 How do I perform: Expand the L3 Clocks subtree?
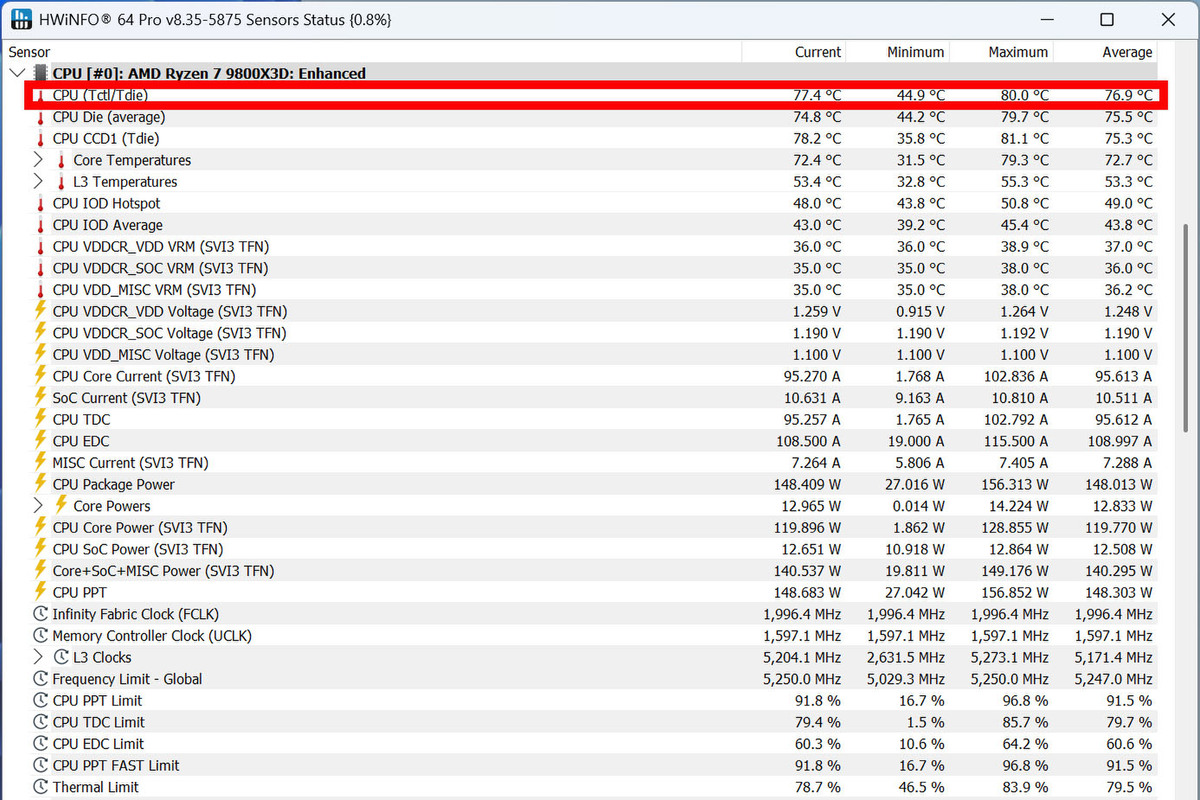click(x=38, y=657)
